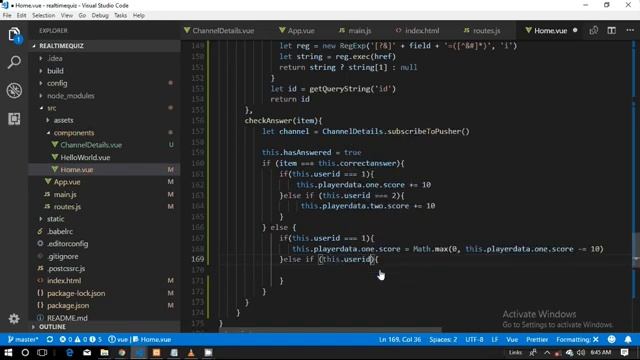Open the File menu
640x360 pixels.
[x=7, y=16]
